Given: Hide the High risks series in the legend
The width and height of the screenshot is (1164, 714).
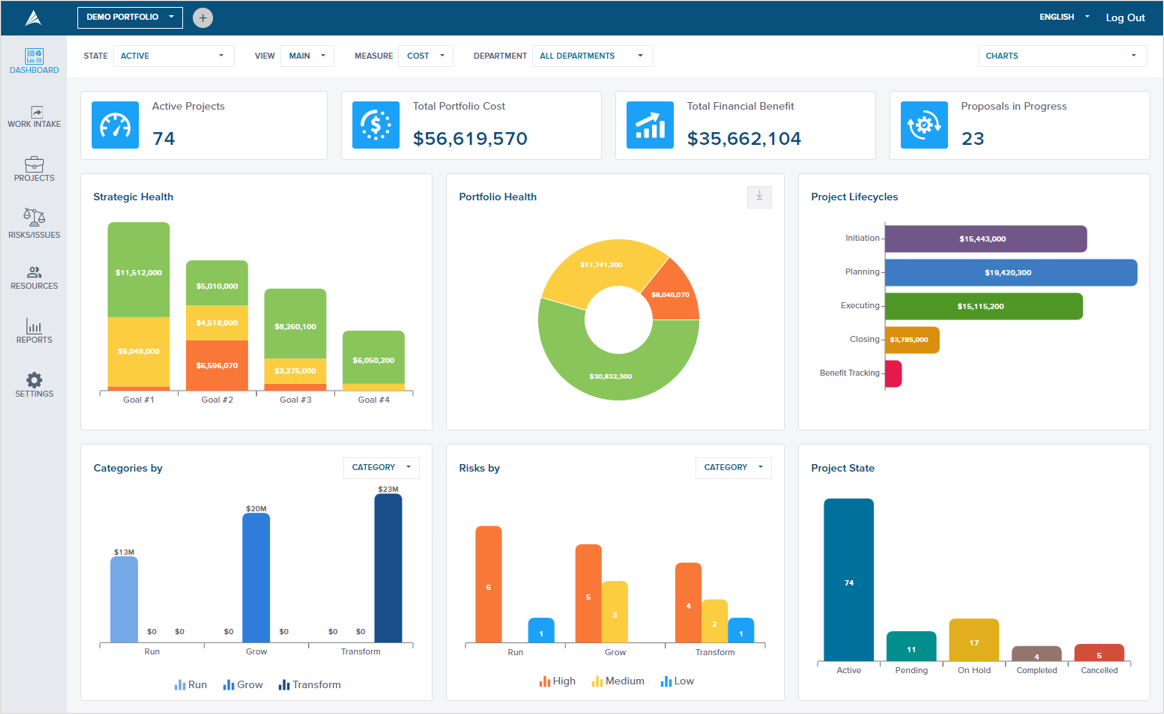Looking at the screenshot, I should (556, 680).
